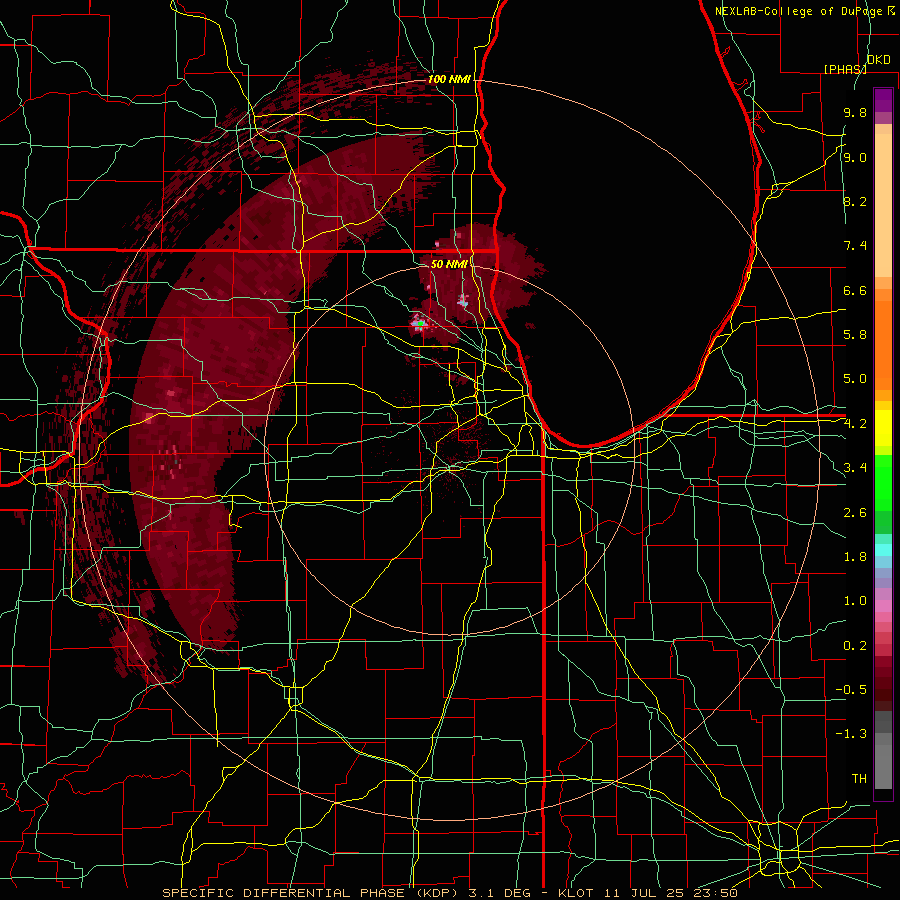900x900 pixels.
Task: Select the 4.2 value on the color scale
Action: (855, 424)
